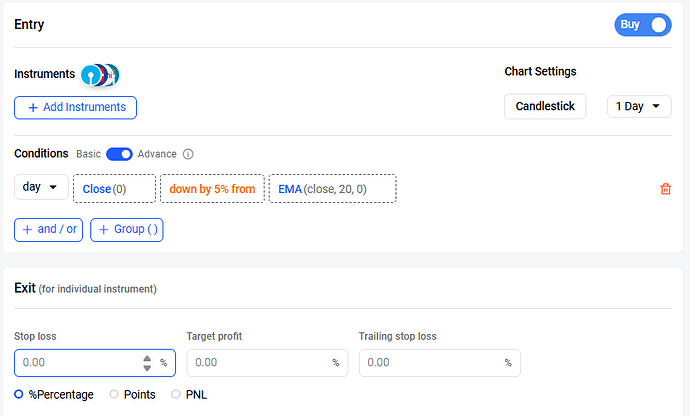Delete the condition with the trash icon

tap(665, 189)
